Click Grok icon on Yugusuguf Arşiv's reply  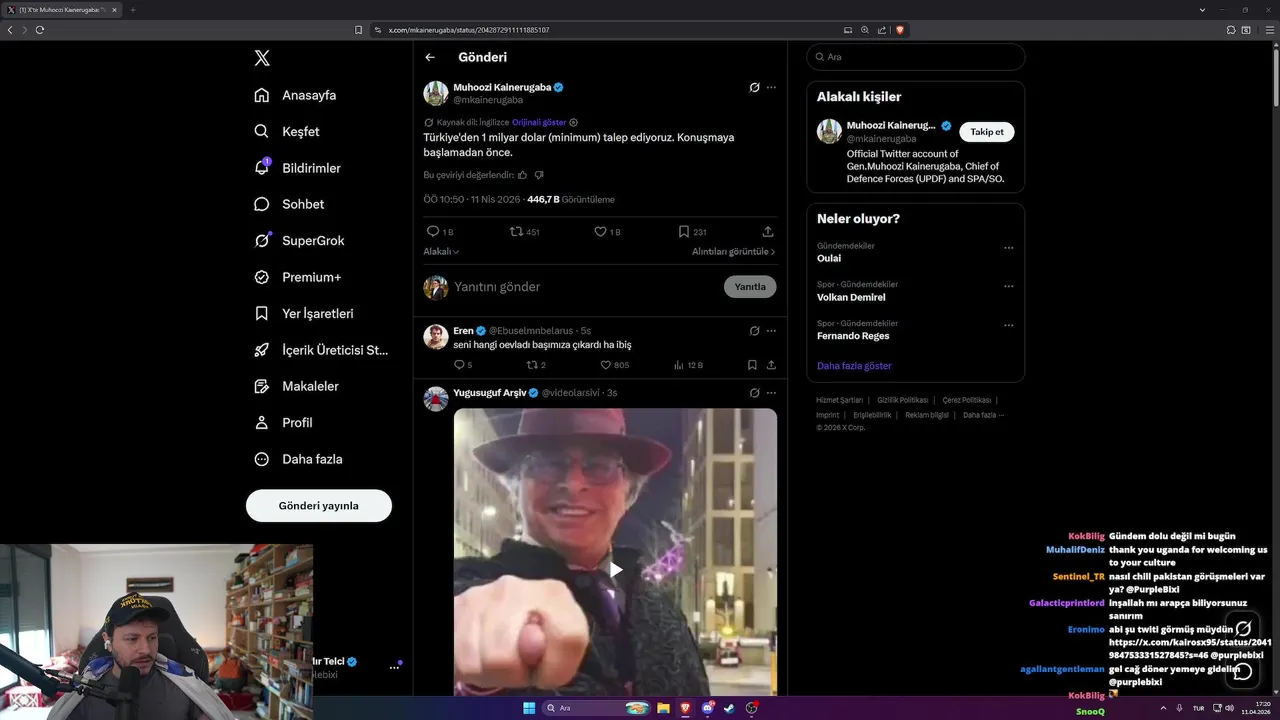pos(755,393)
